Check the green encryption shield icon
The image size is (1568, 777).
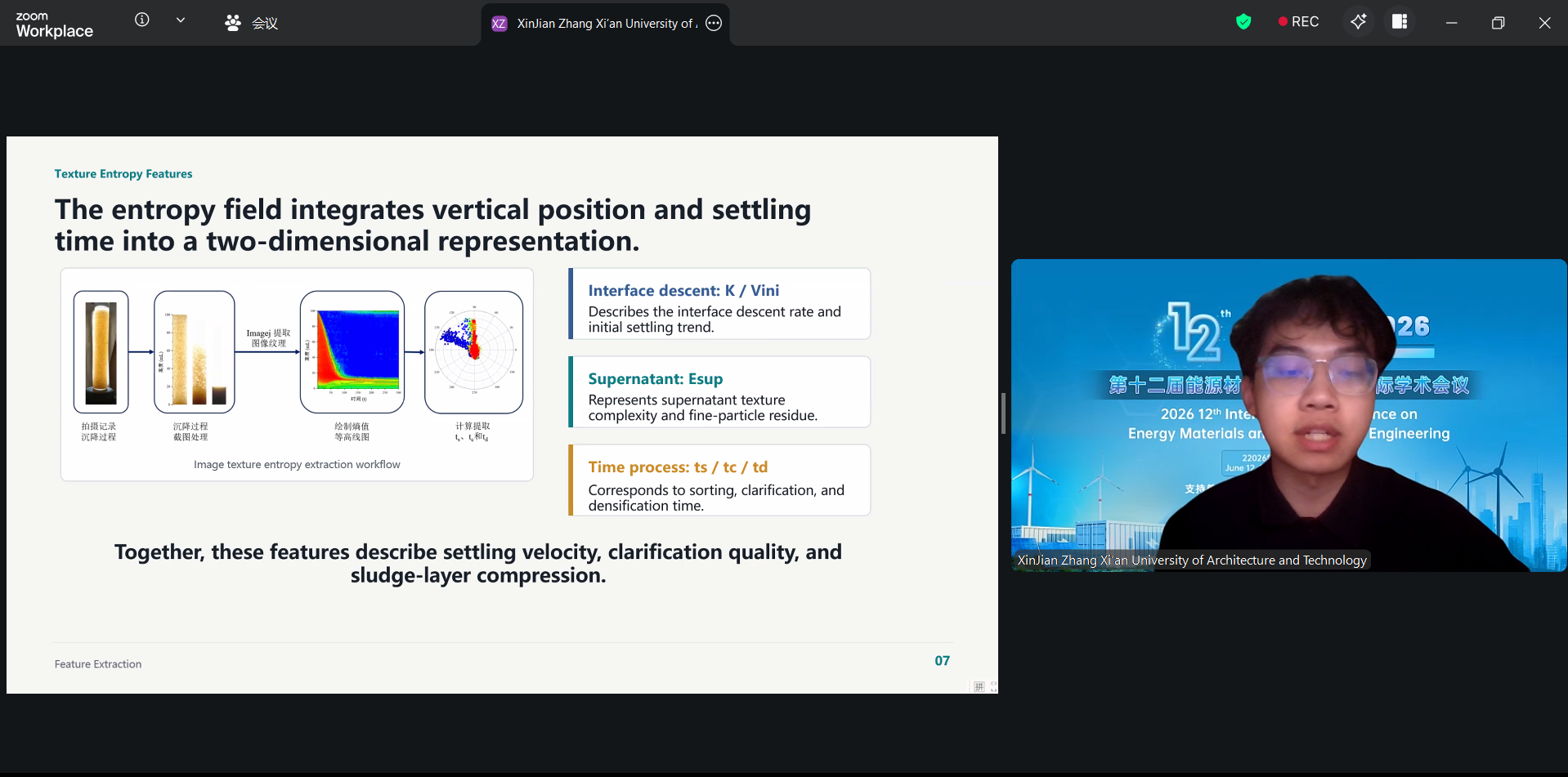[1243, 22]
